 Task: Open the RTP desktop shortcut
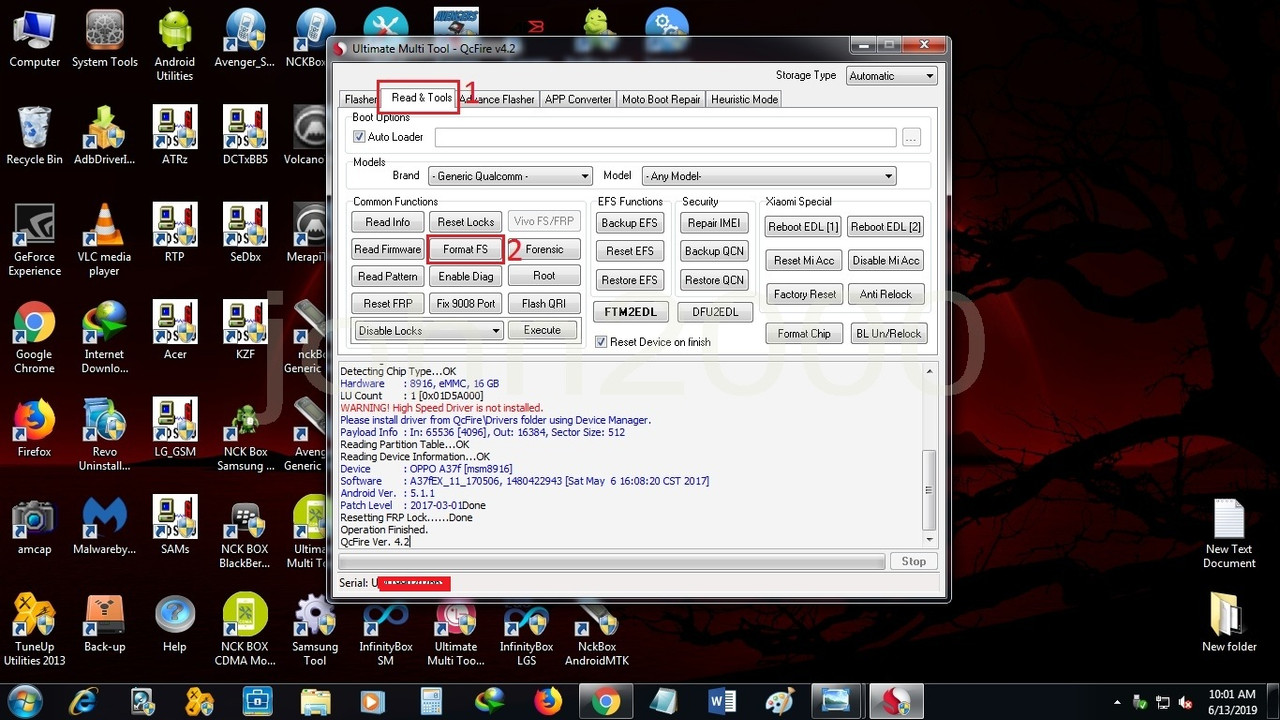pyautogui.click(x=175, y=233)
